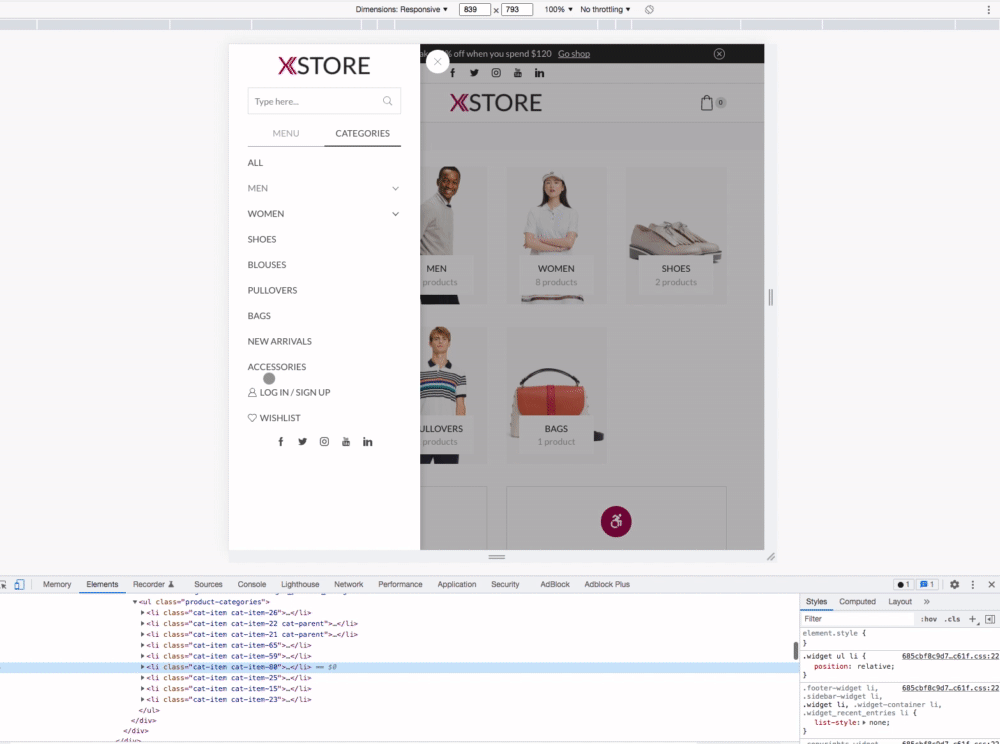This screenshot has height=744, width=1000.
Task: Click the viewport width field 839
Action: coord(474,10)
